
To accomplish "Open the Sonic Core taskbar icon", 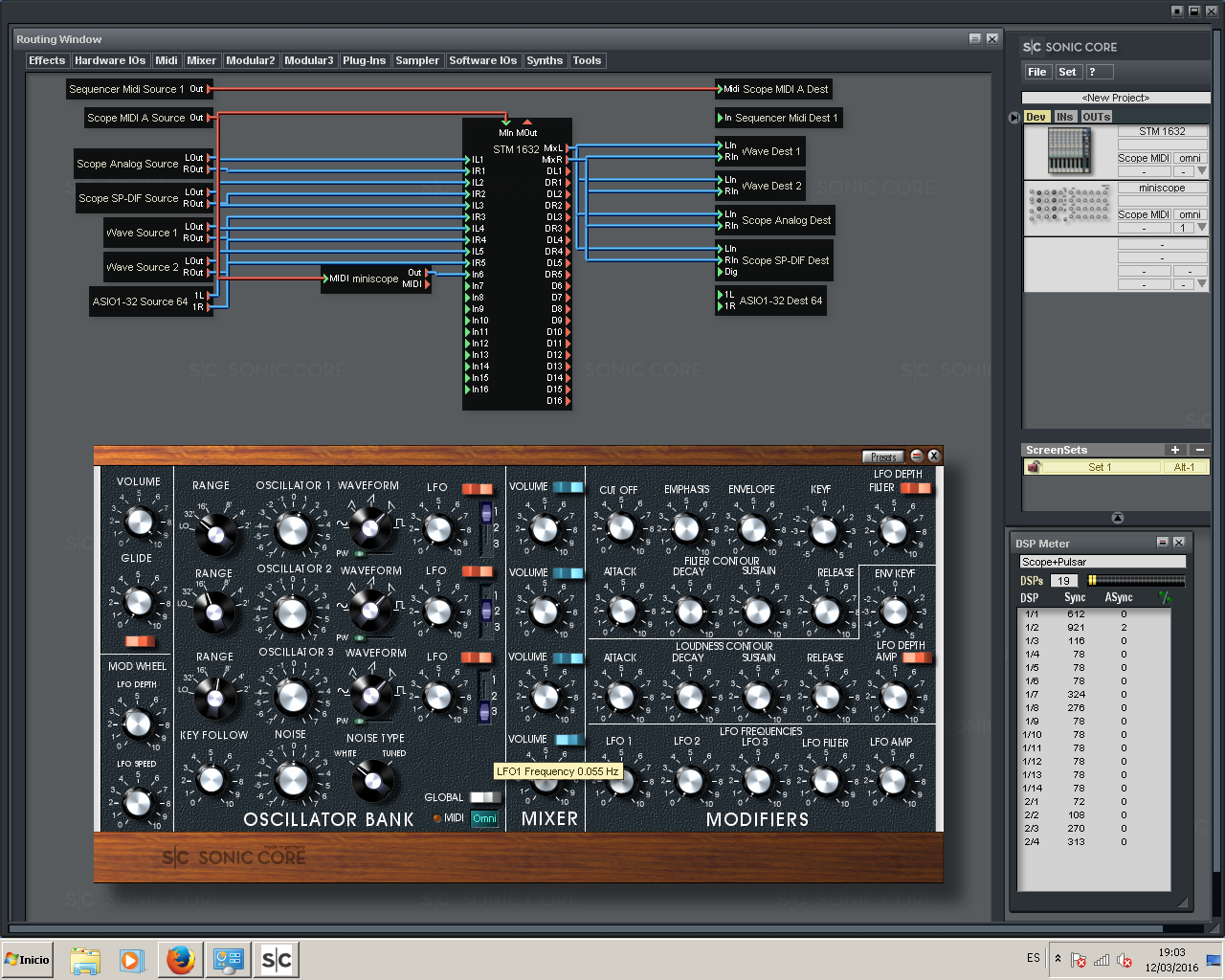I will click(277, 960).
